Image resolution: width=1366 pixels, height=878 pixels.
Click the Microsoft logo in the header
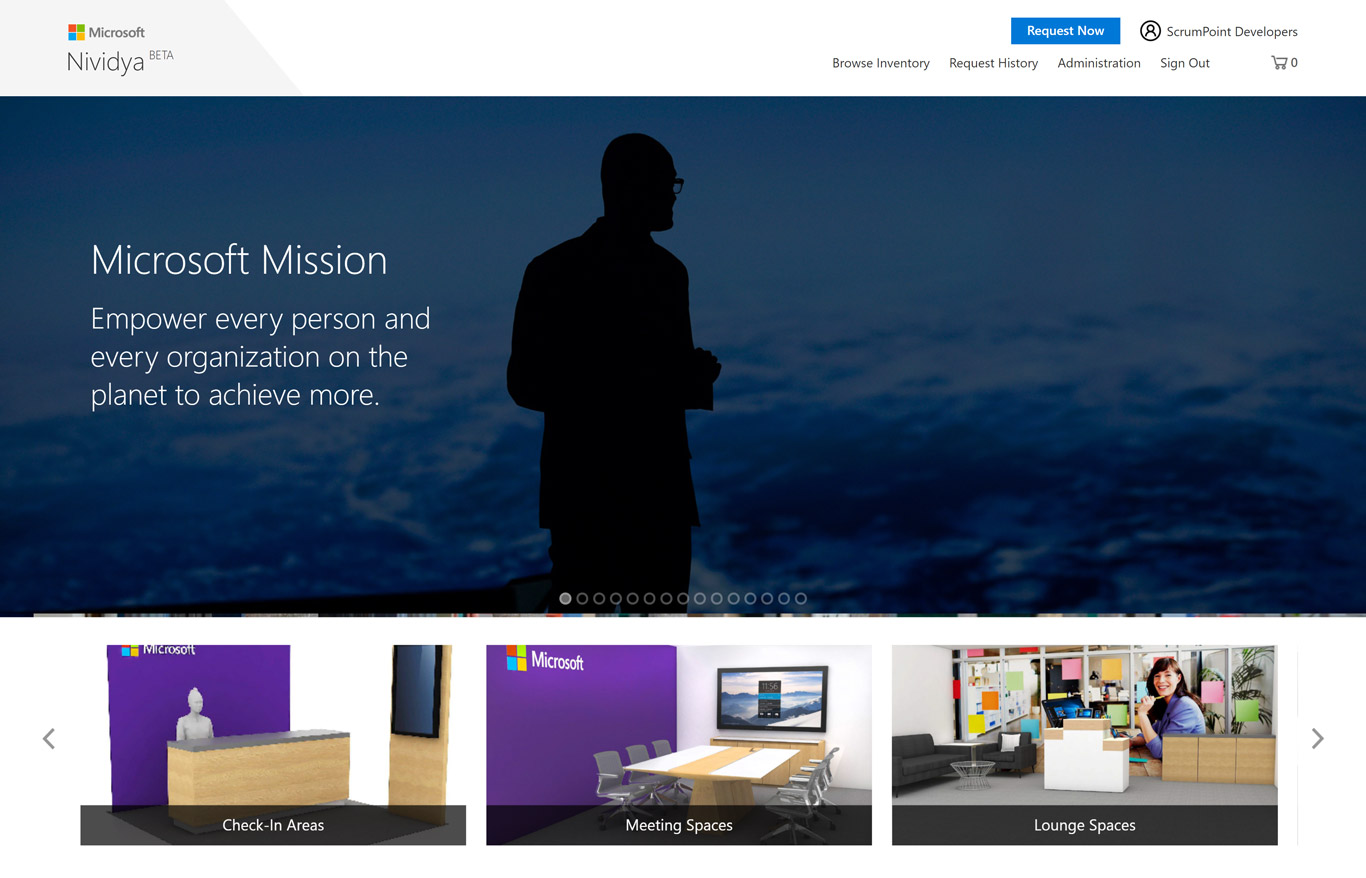[106, 32]
